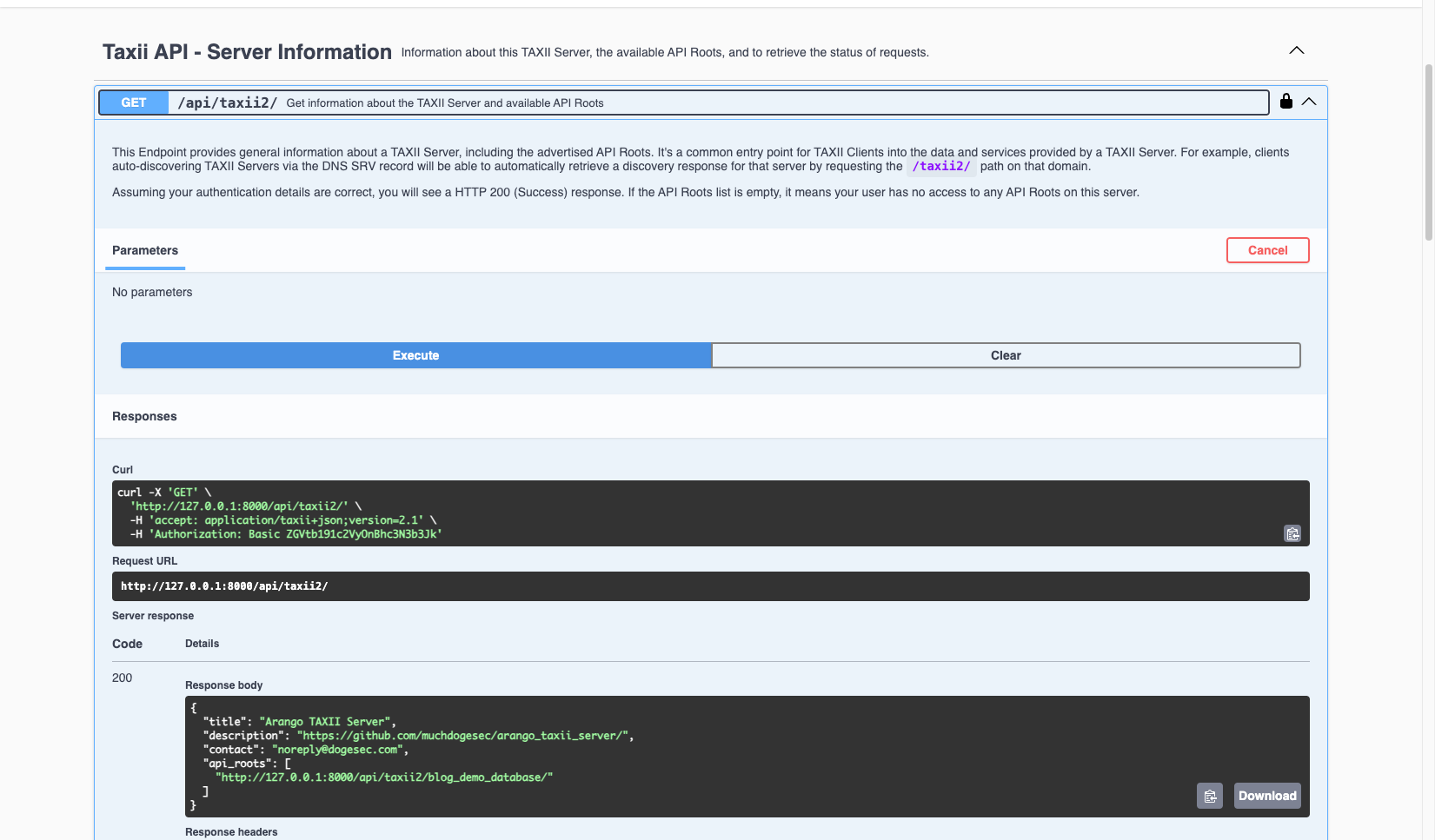1435x840 pixels.
Task: Click the Code column header
Action: (127, 644)
